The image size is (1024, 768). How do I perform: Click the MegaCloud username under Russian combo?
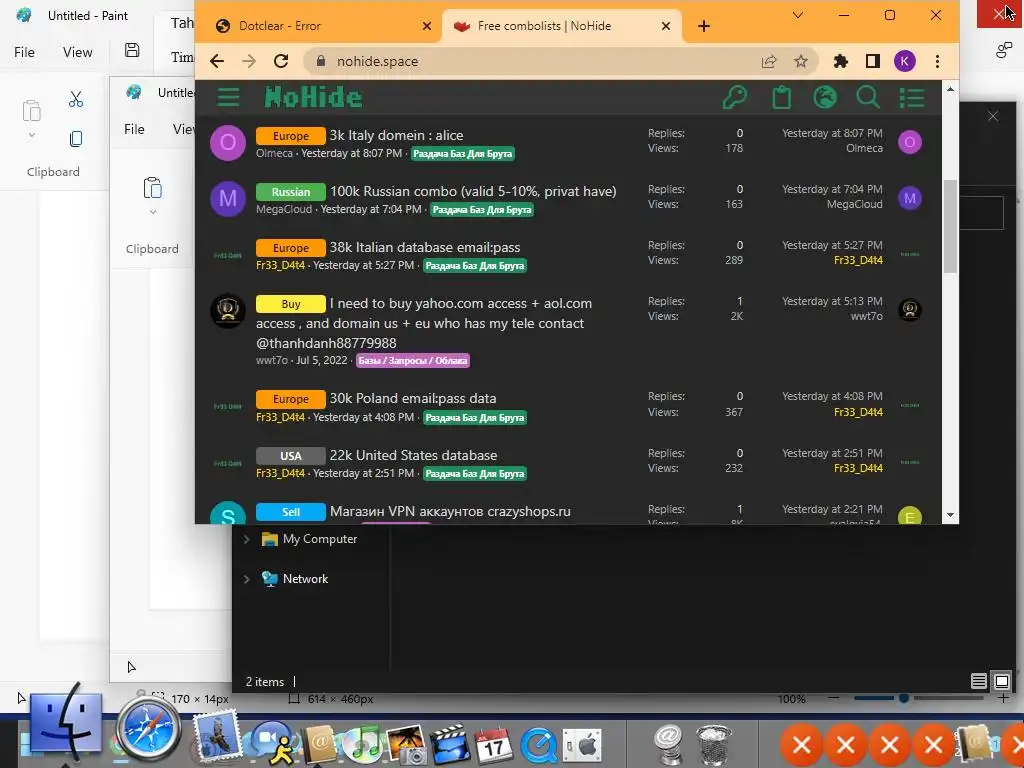(283, 210)
